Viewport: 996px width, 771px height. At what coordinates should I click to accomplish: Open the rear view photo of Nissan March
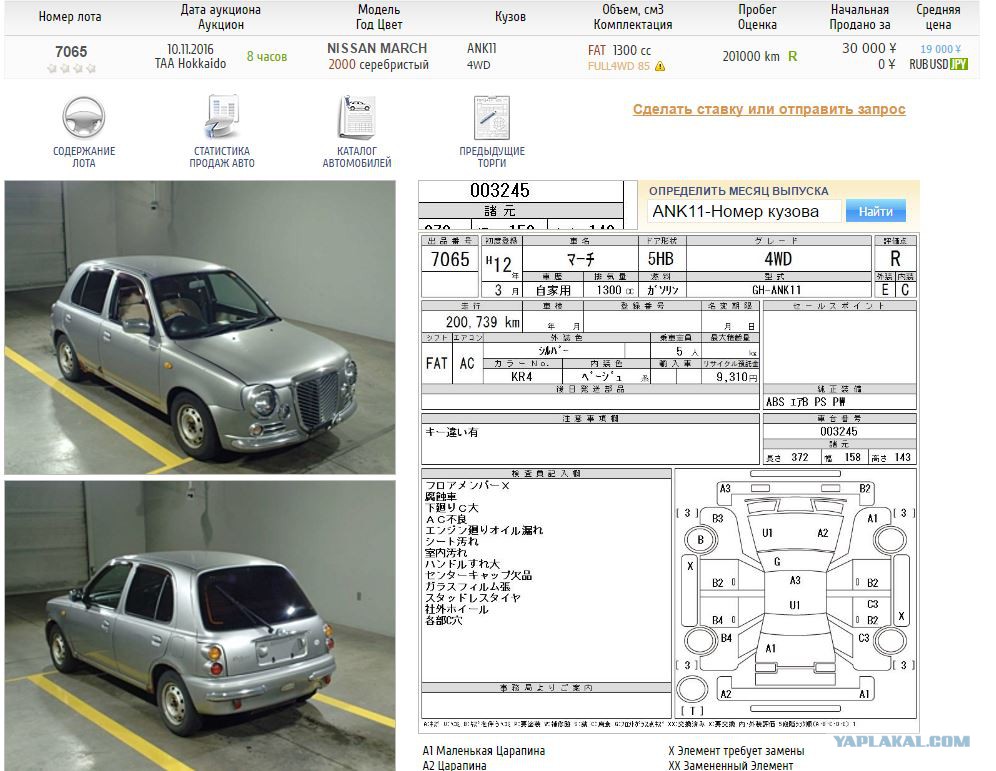pyautogui.click(x=199, y=626)
